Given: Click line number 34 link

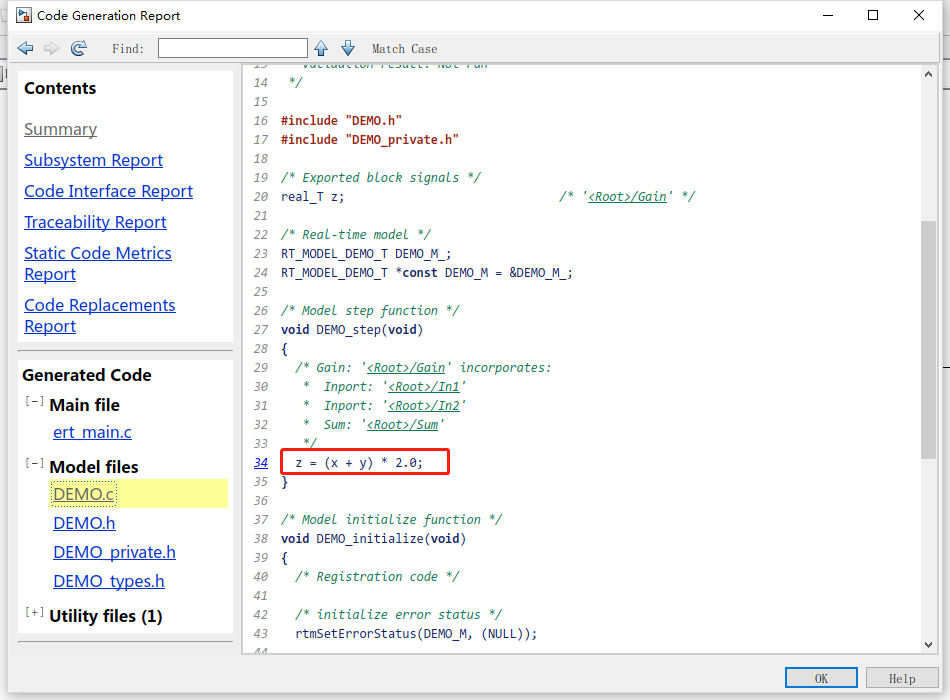Looking at the screenshot, I should (x=261, y=462).
